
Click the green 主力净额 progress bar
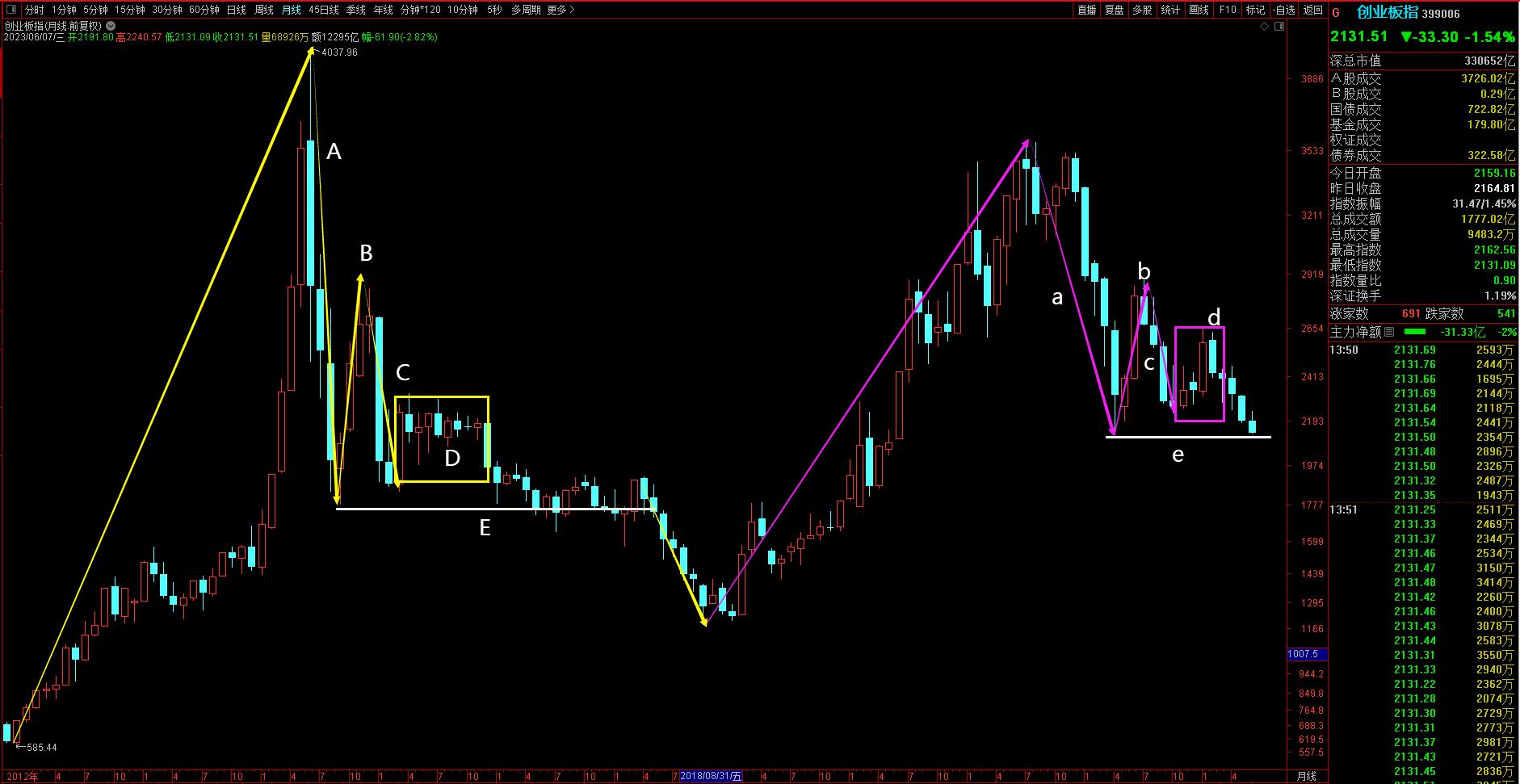pos(1415,332)
